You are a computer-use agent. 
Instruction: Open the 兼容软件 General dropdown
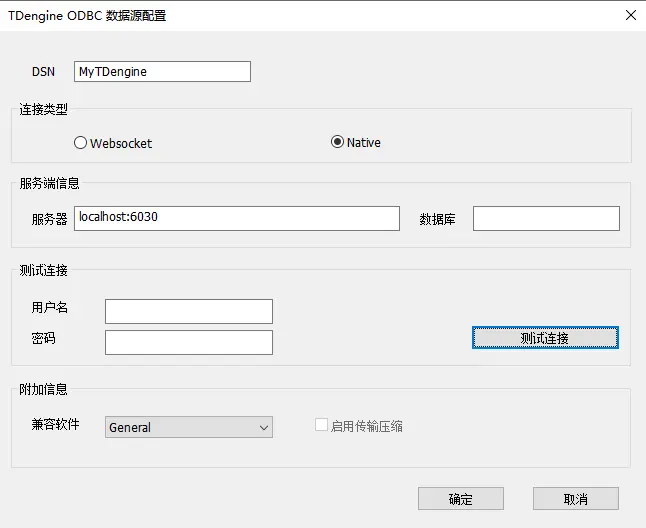point(189,427)
